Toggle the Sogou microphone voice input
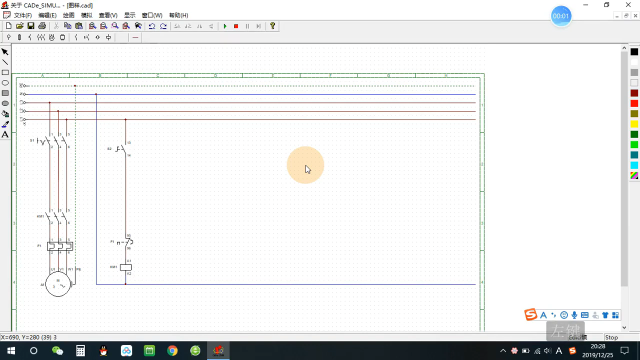The height and width of the screenshot is (360, 640). [x=574, y=315]
